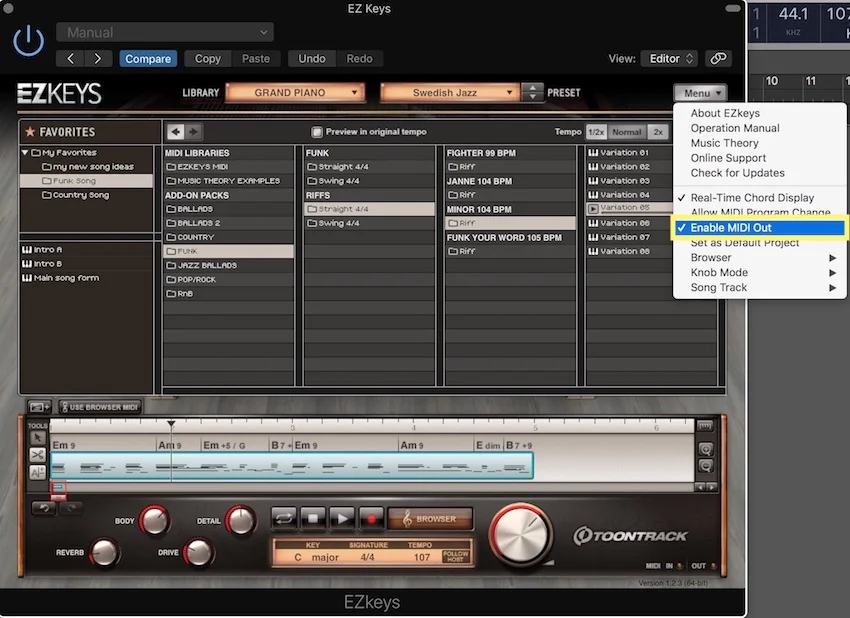The width and height of the screenshot is (850, 618).
Task: Click the Undo button in header
Action: tap(312, 59)
